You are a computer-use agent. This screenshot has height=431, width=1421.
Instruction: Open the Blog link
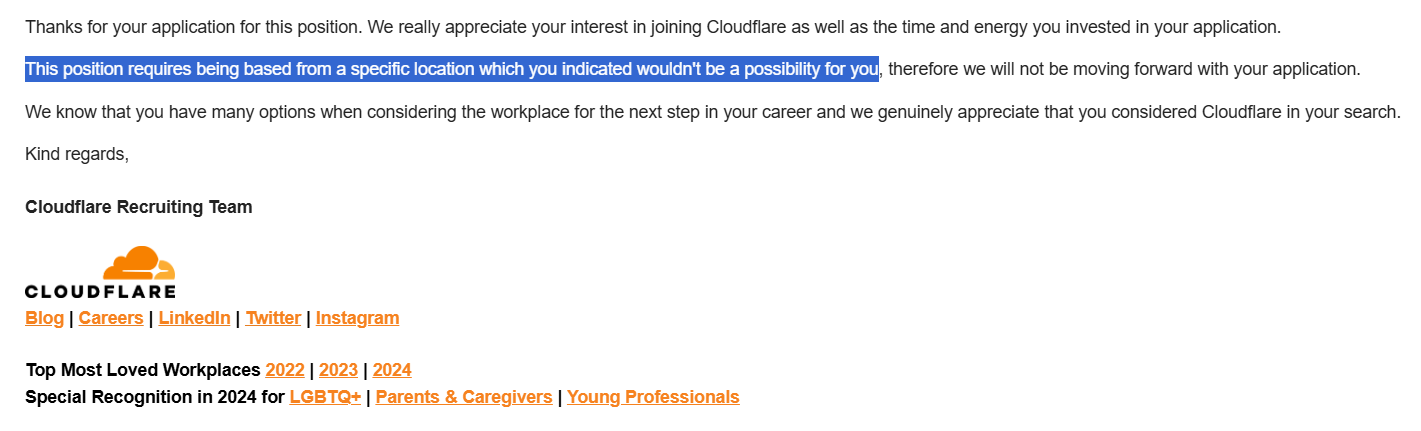pyautogui.click(x=44, y=318)
